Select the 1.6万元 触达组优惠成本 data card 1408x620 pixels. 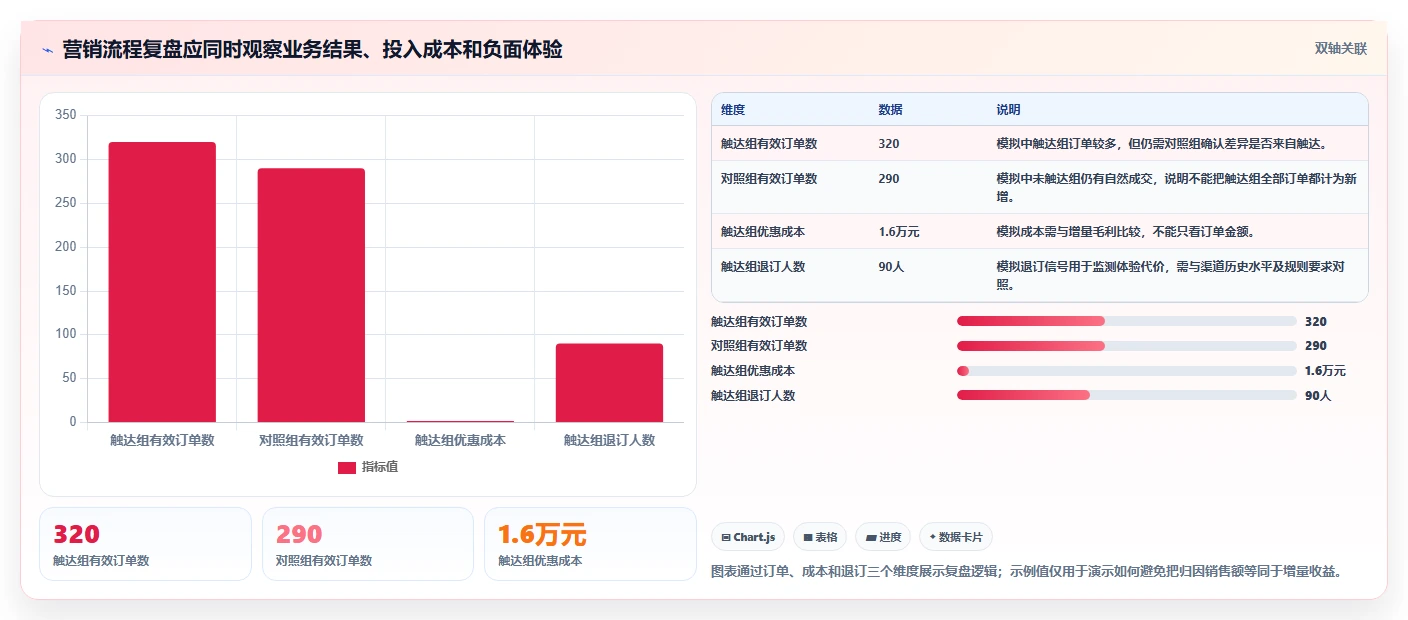(x=590, y=544)
